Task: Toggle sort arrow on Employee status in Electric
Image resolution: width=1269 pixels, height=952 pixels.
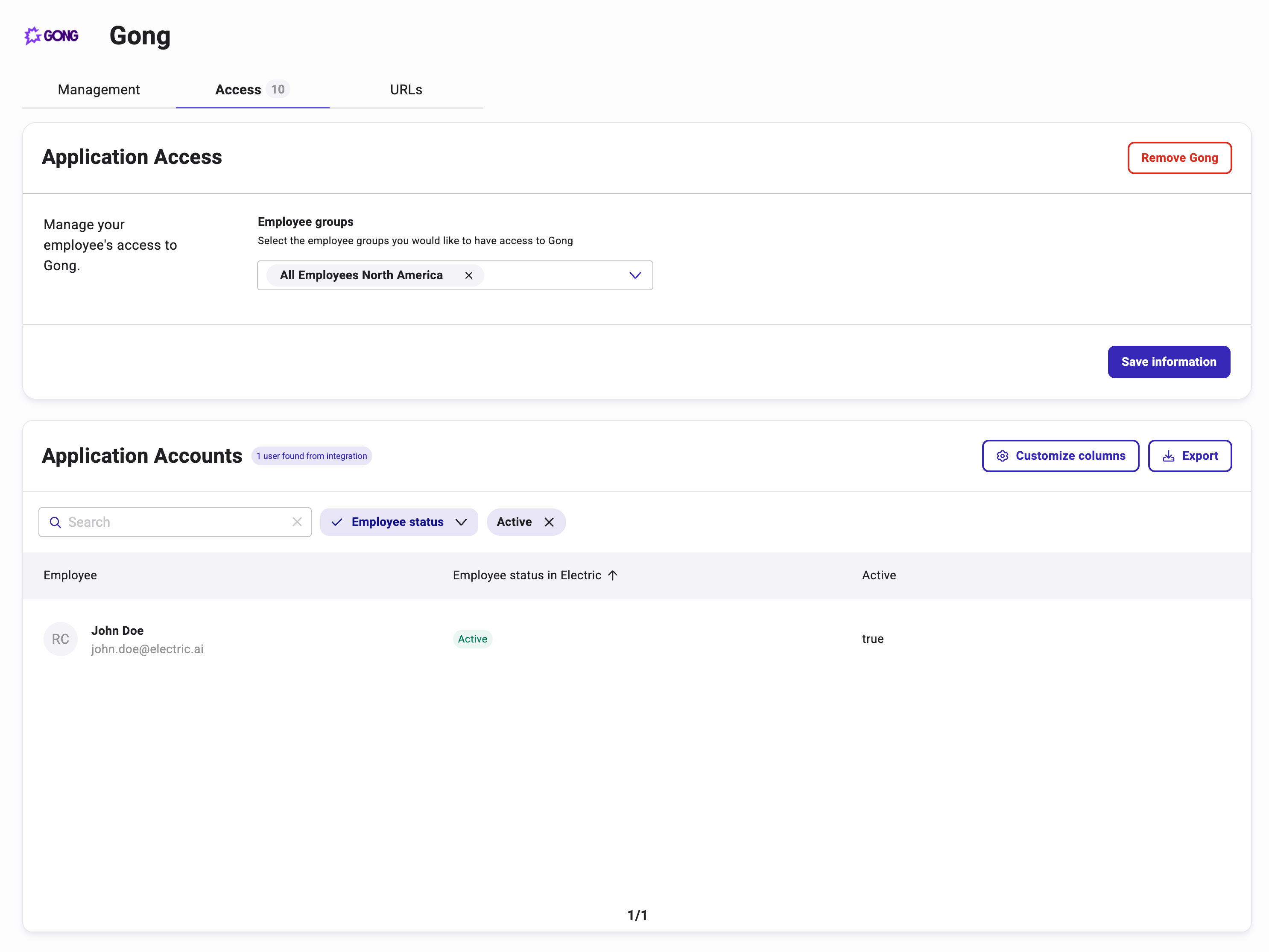Action: click(613, 575)
